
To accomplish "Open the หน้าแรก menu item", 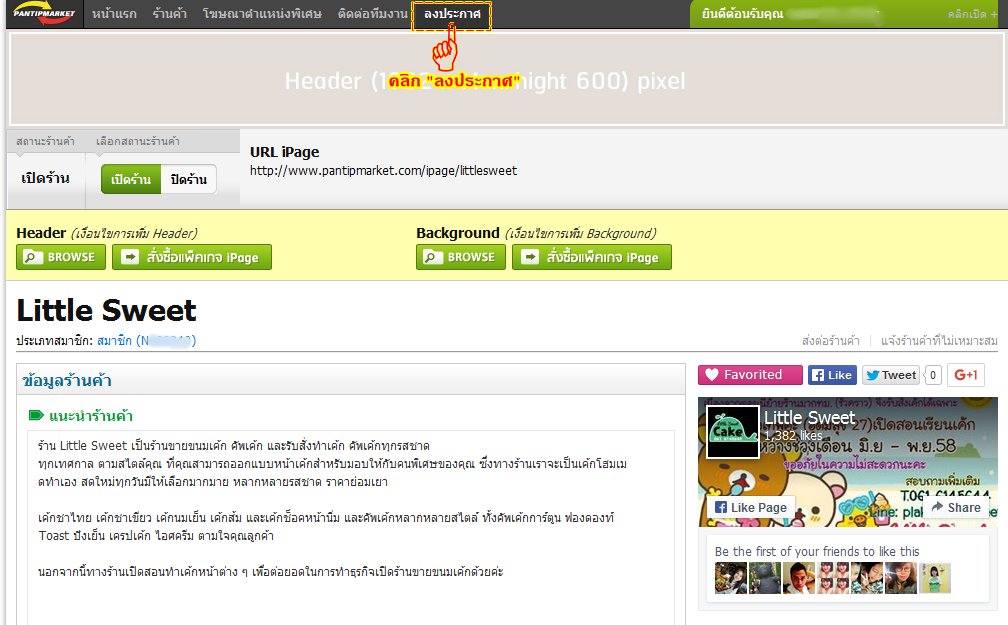I will point(114,14).
